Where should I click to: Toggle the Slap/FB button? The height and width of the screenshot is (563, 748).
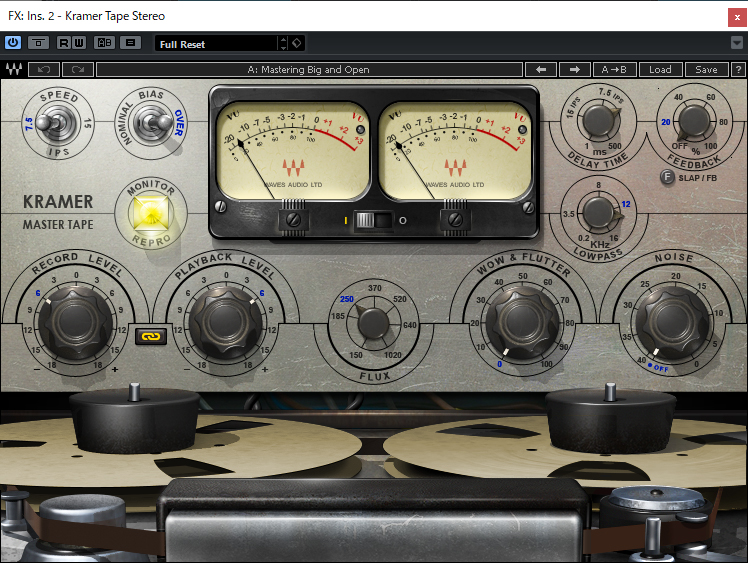(x=667, y=177)
